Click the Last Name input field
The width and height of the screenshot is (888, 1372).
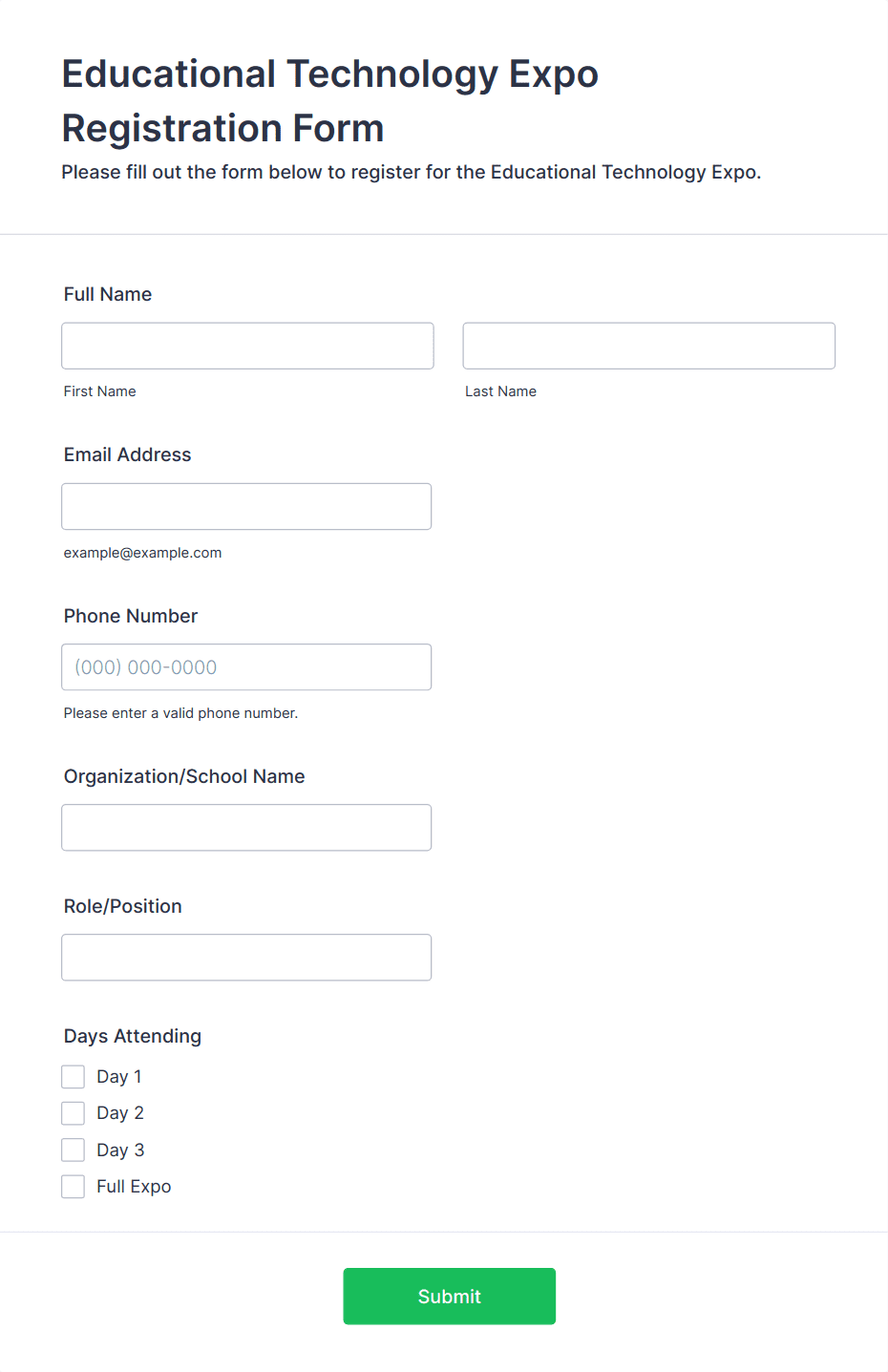(x=649, y=346)
